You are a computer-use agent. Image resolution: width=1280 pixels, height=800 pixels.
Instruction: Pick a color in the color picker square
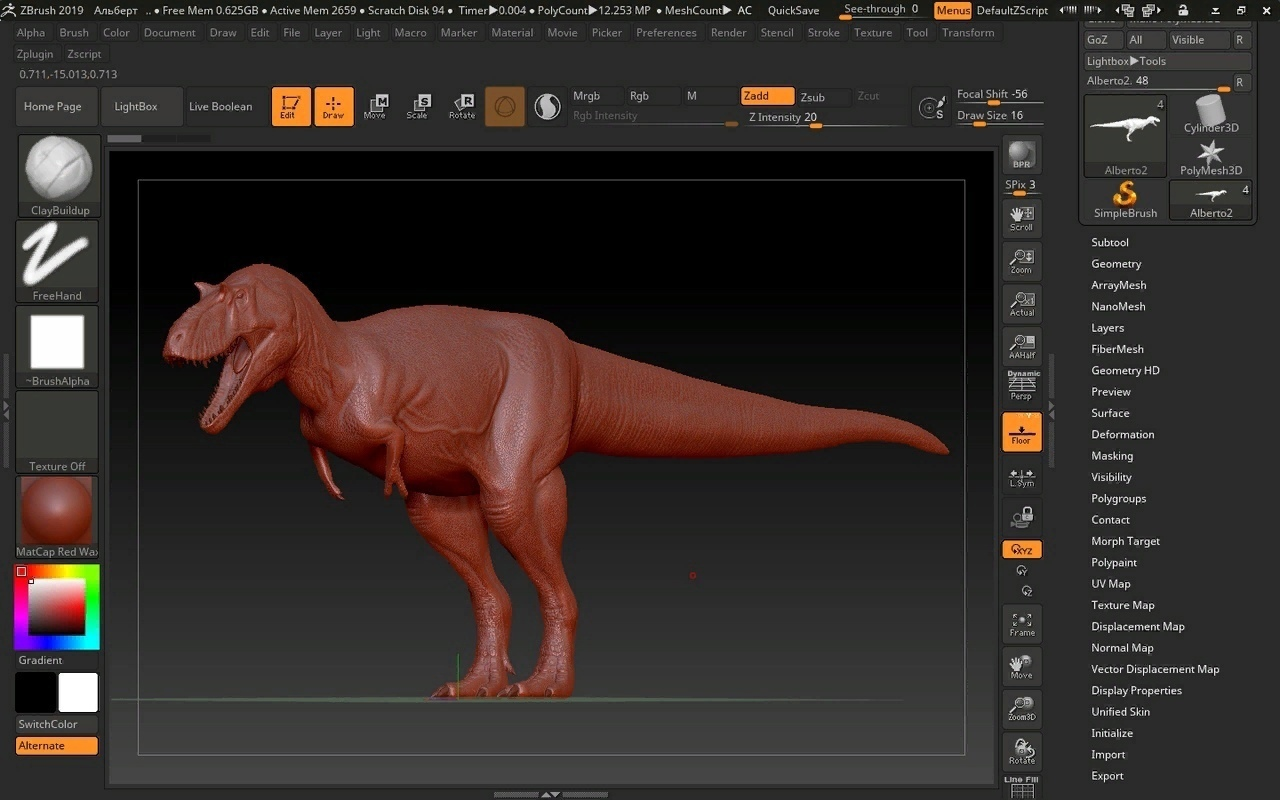(x=56, y=606)
